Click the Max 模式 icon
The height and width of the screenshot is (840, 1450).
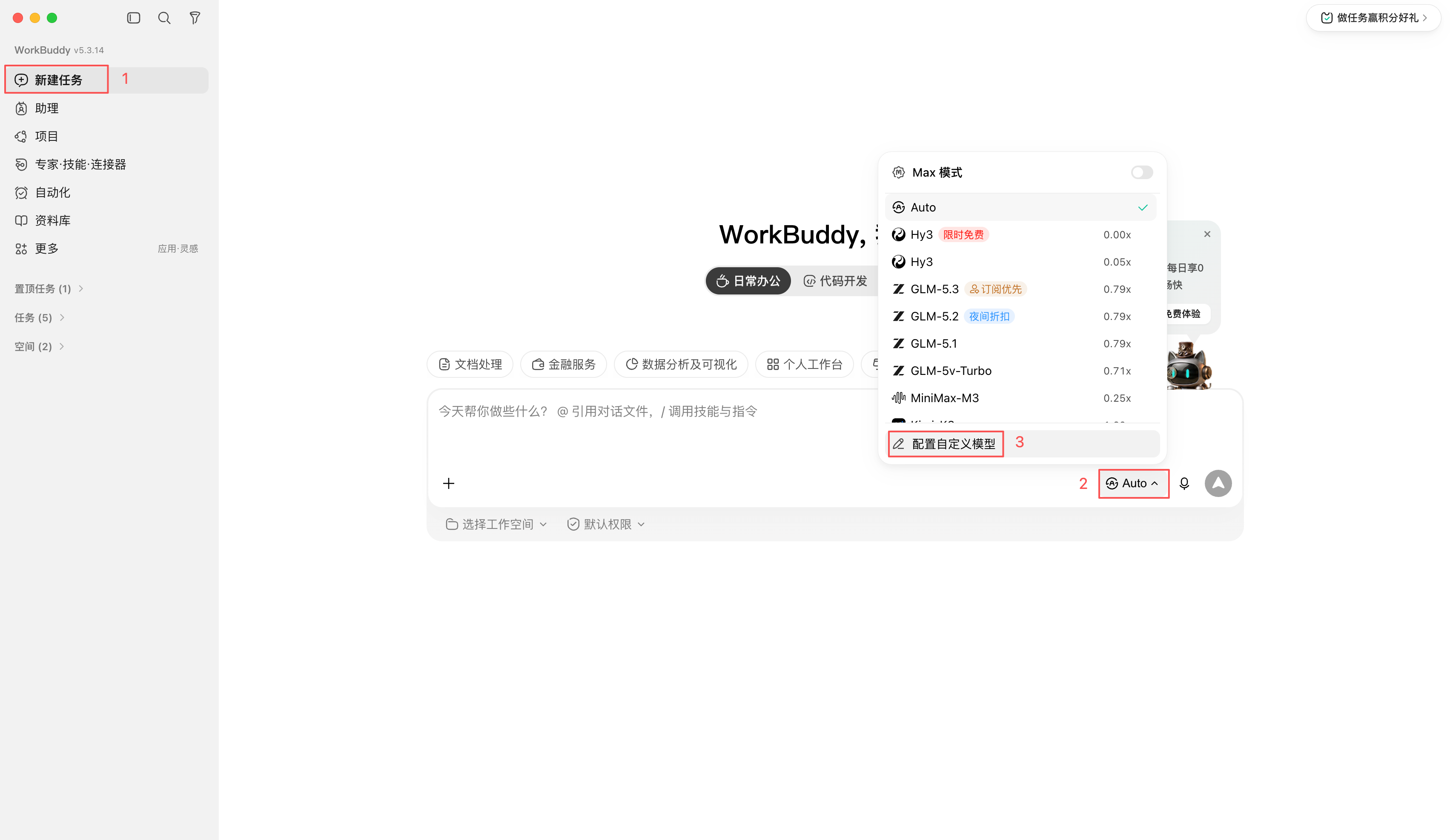tap(898, 172)
